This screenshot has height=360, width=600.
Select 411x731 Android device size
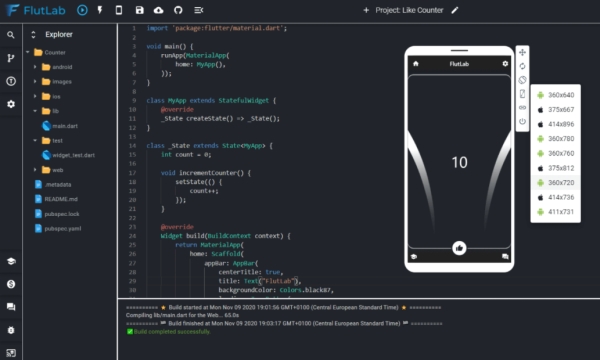pos(556,212)
